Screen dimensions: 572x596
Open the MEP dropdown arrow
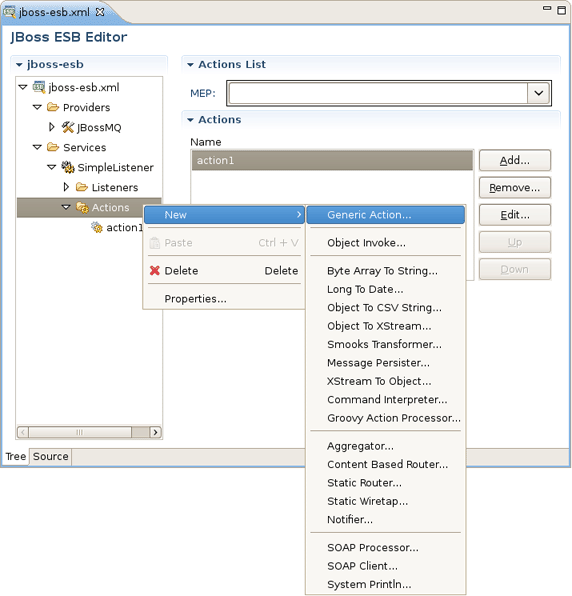tap(538, 93)
